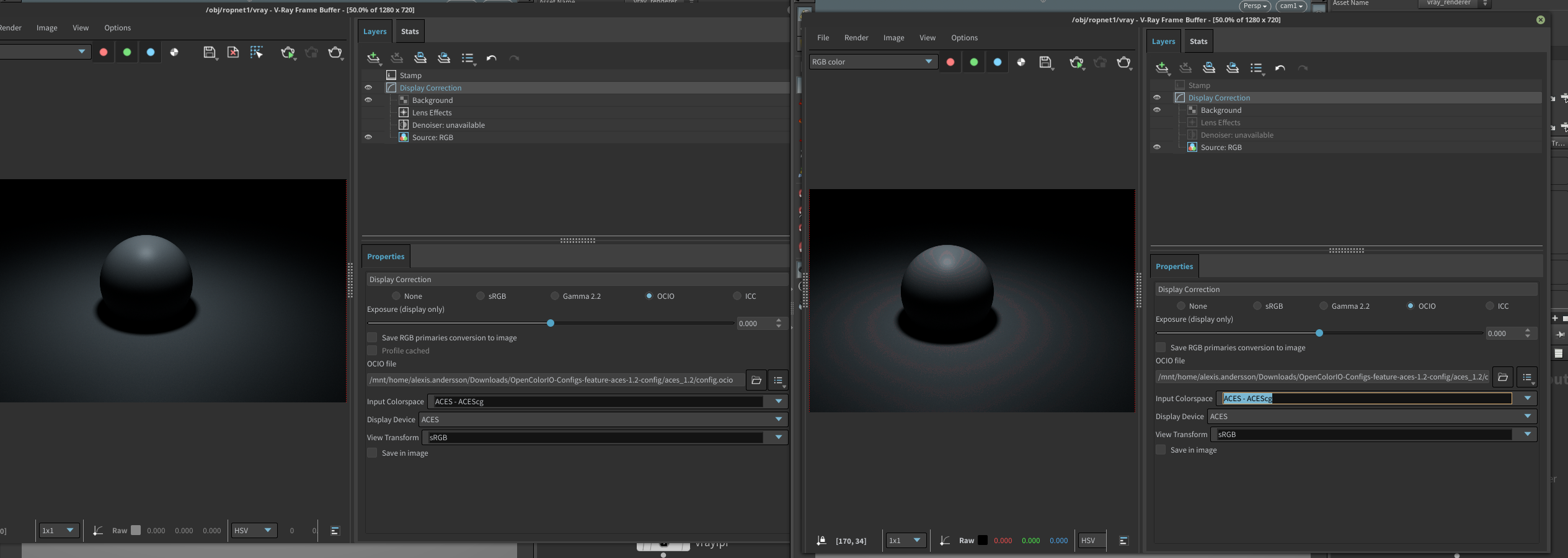Toggle blue channel in left frame buffer
The image size is (1568, 558).
pos(151,52)
